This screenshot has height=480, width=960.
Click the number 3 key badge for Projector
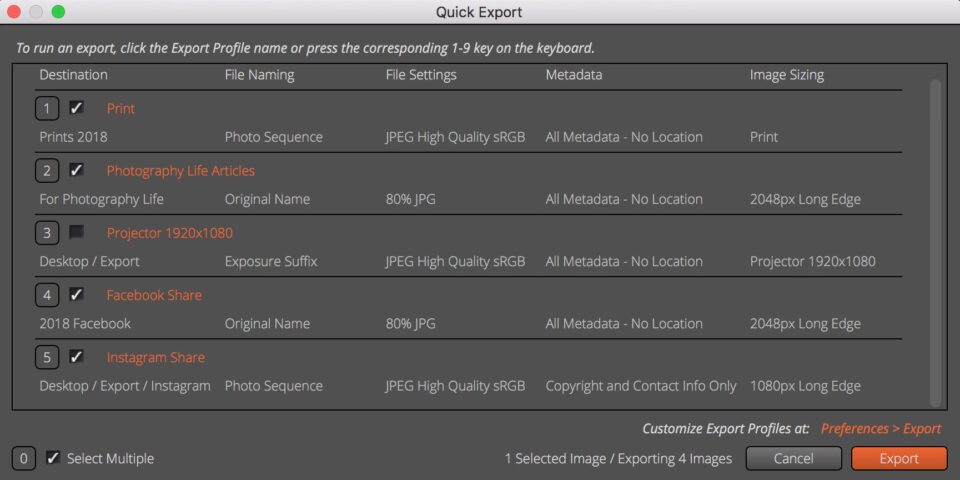point(47,233)
